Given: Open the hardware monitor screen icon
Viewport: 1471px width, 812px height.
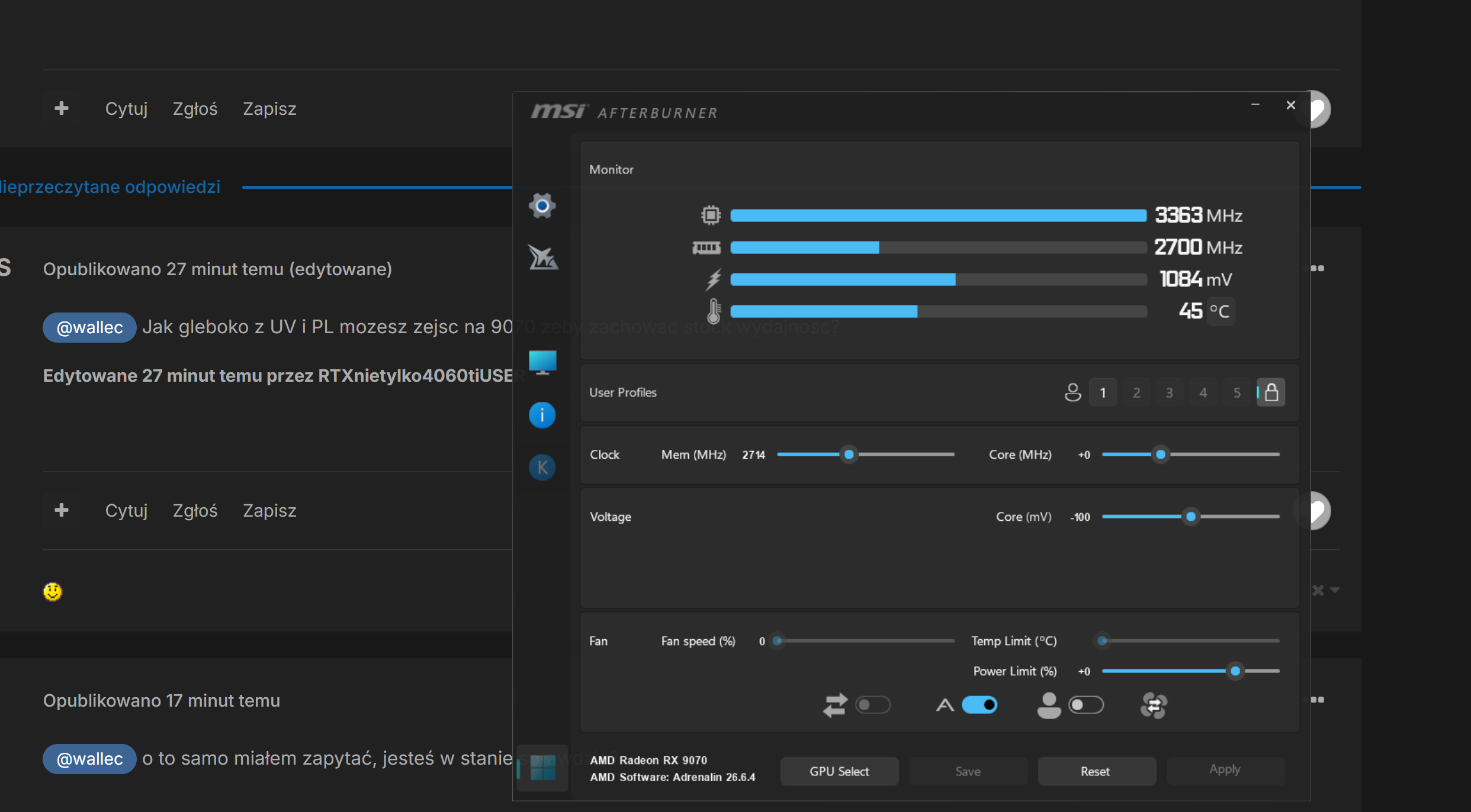Looking at the screenshot, I should pyautogui.click(x=542, y=362).
